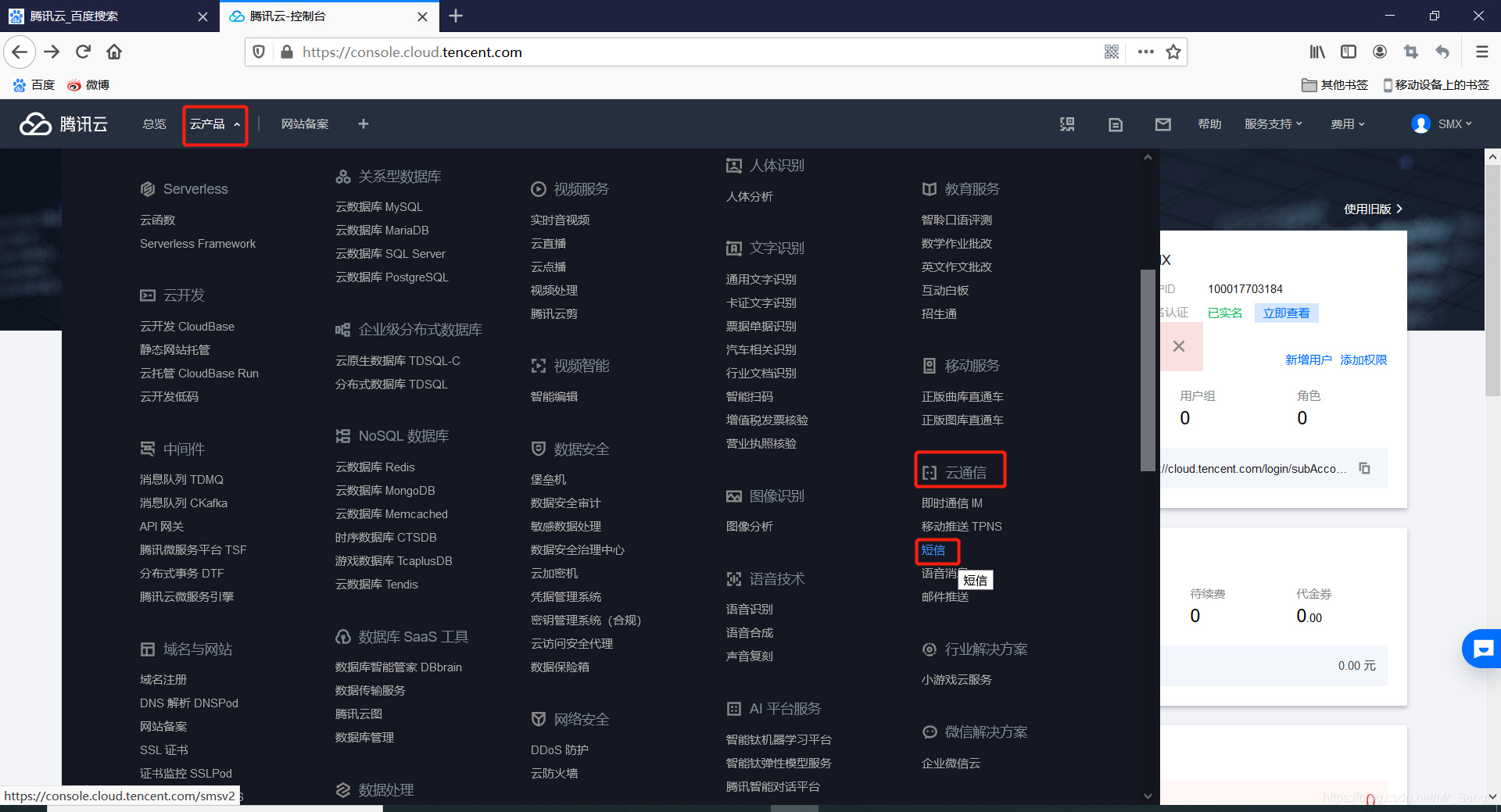1501x812 pixels.
Task: Open 总览 in console navigation
Action: (155, 124)
